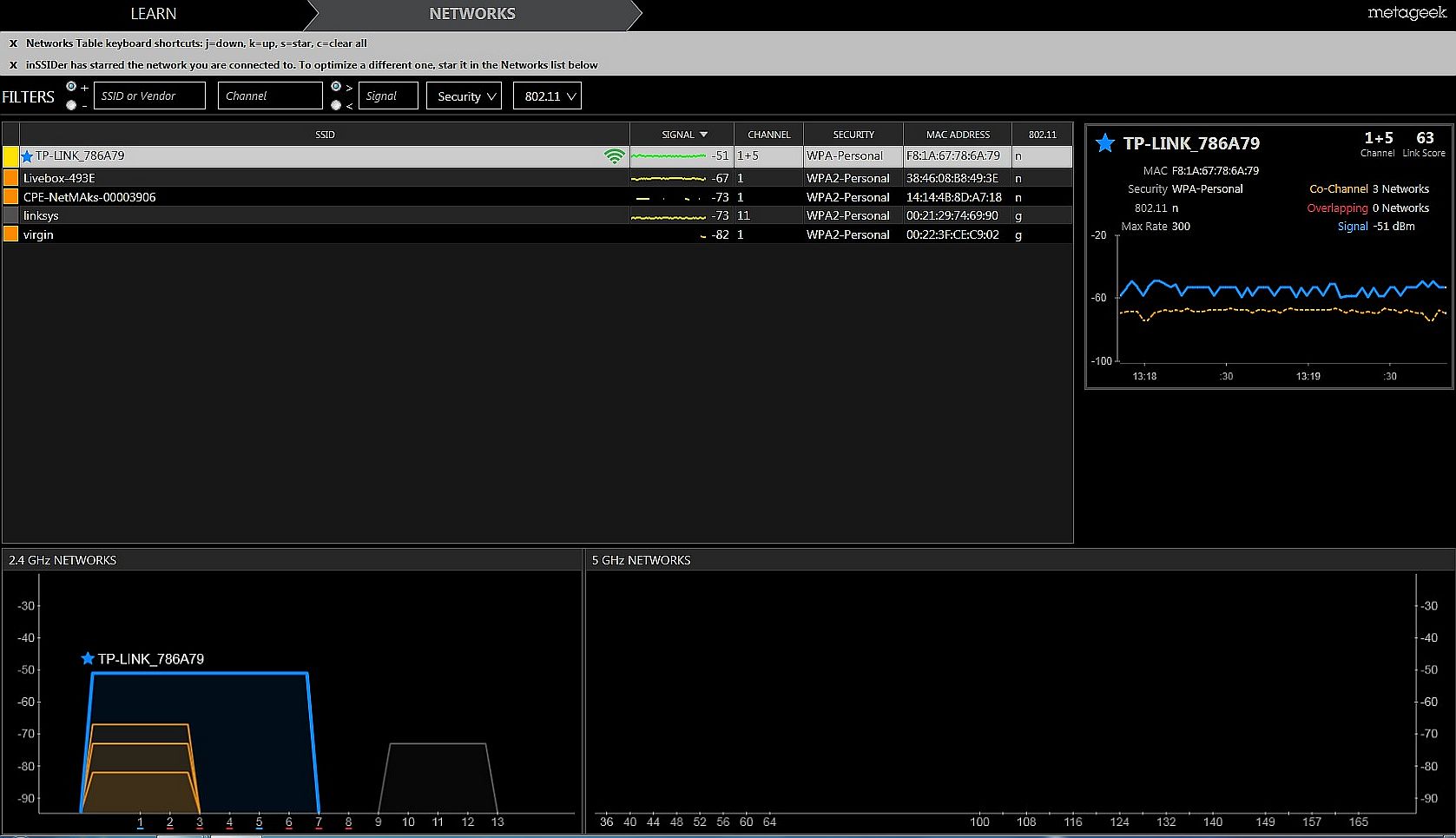
Task: Click the star icon in the 2.4 GHz chart
Action: point(88,658)
